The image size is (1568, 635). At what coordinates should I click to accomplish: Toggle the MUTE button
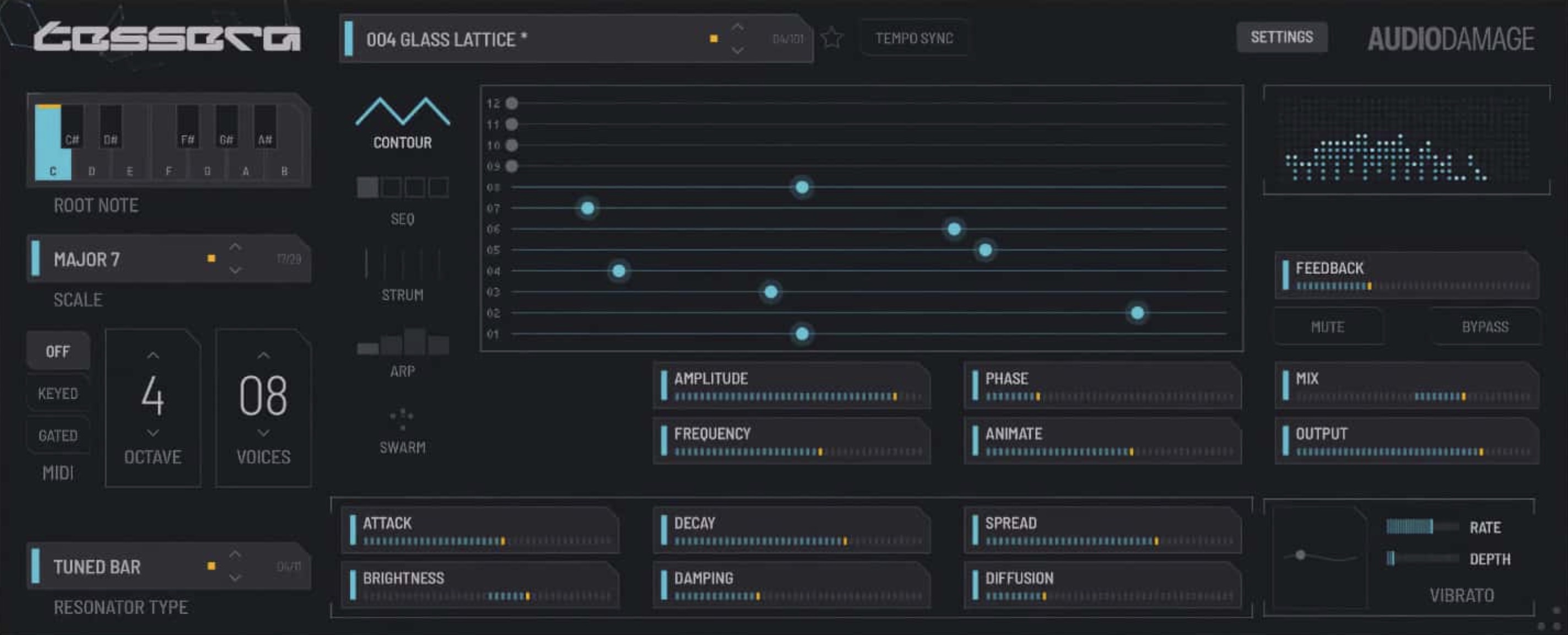[1328, 327]
